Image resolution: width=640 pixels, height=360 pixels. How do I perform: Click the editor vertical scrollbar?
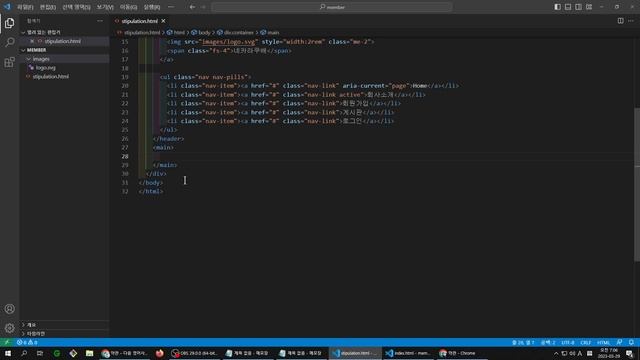tap(637, 185)
